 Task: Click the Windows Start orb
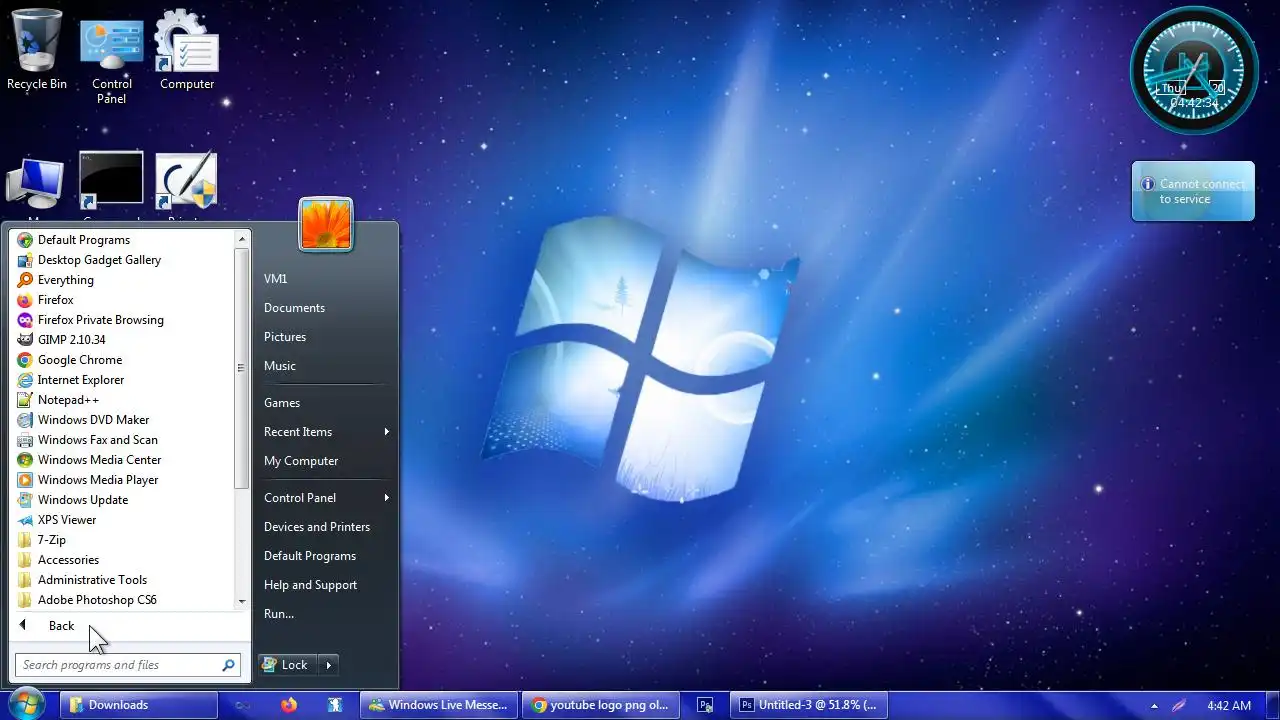click(x=27, y=704)
